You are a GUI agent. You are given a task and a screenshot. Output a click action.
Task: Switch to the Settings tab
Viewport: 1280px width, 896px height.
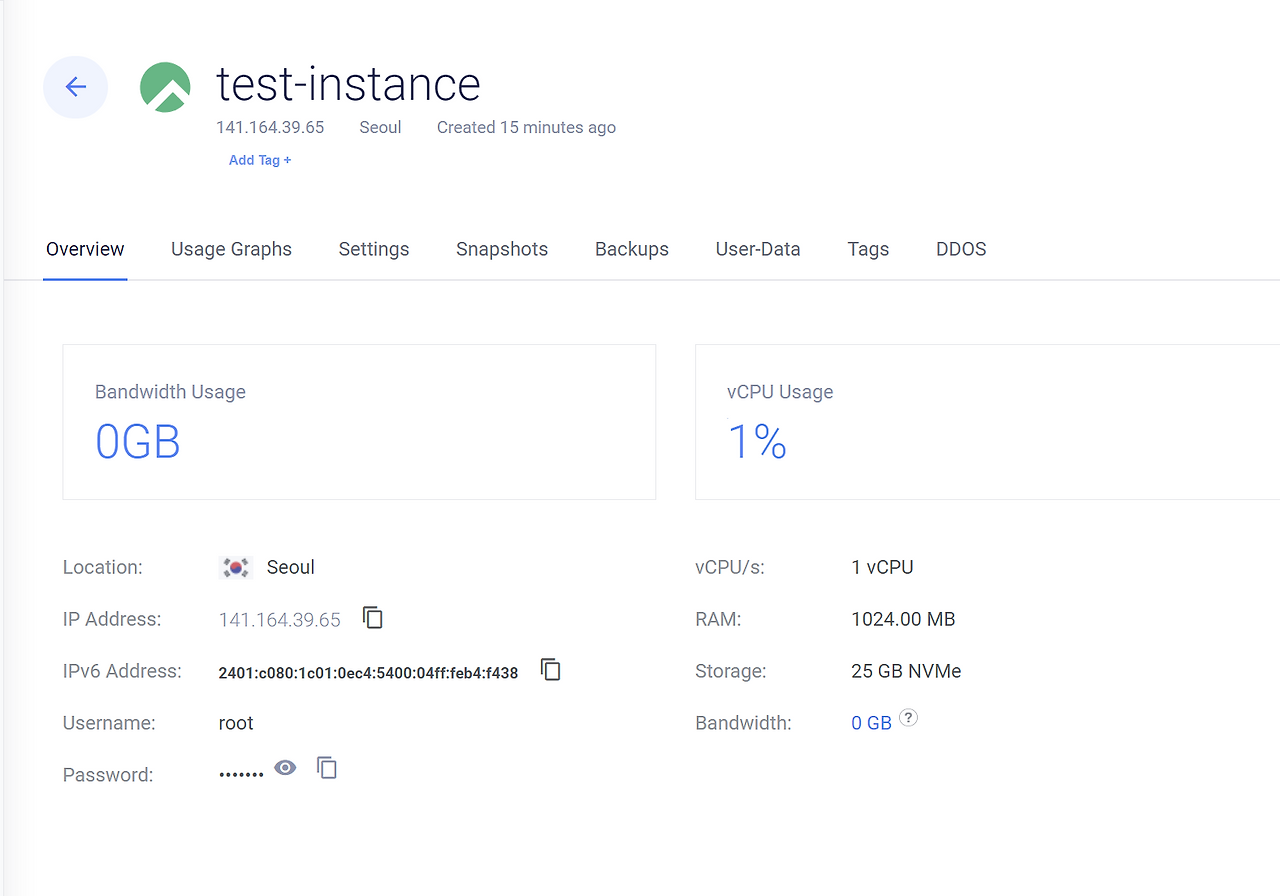[373, 249]
